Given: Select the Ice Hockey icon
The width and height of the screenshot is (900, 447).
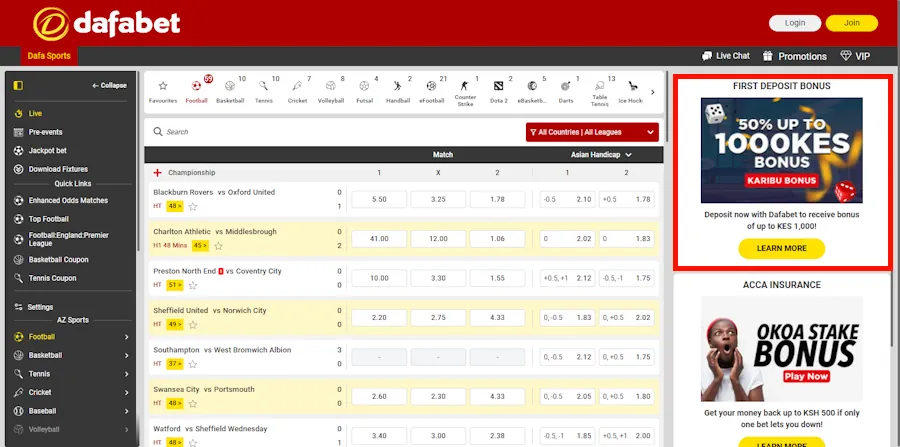Looking at the screenshot, I should (x=633, y=85).
